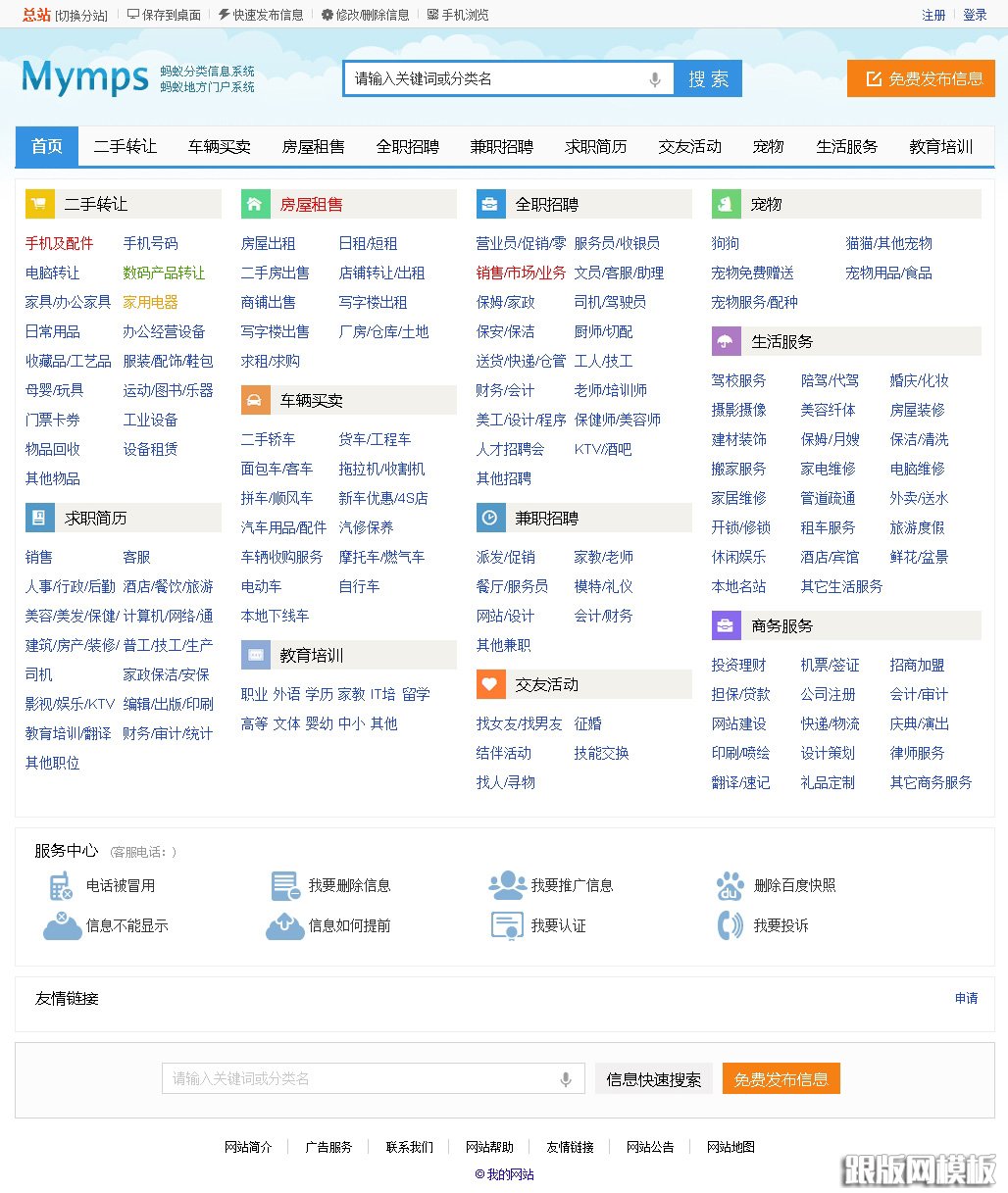Viewport: 1008px width, 1193px height.
Task: Click the car icon beside 车辆买卖
Action: point(255,400)
